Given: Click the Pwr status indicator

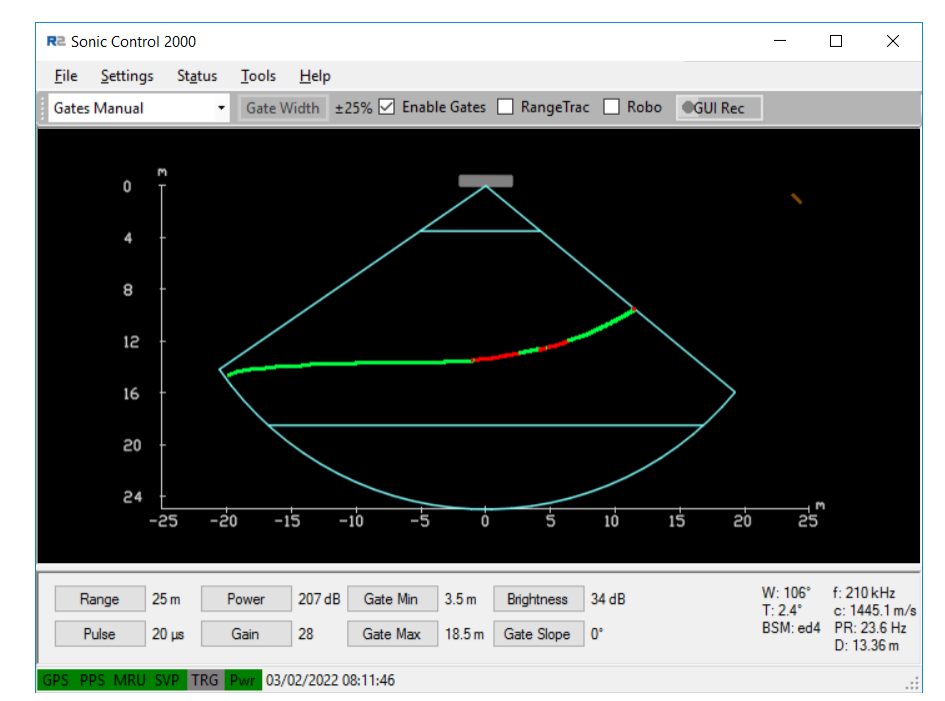Looking at the screenshot, I should tap(243, 681).
